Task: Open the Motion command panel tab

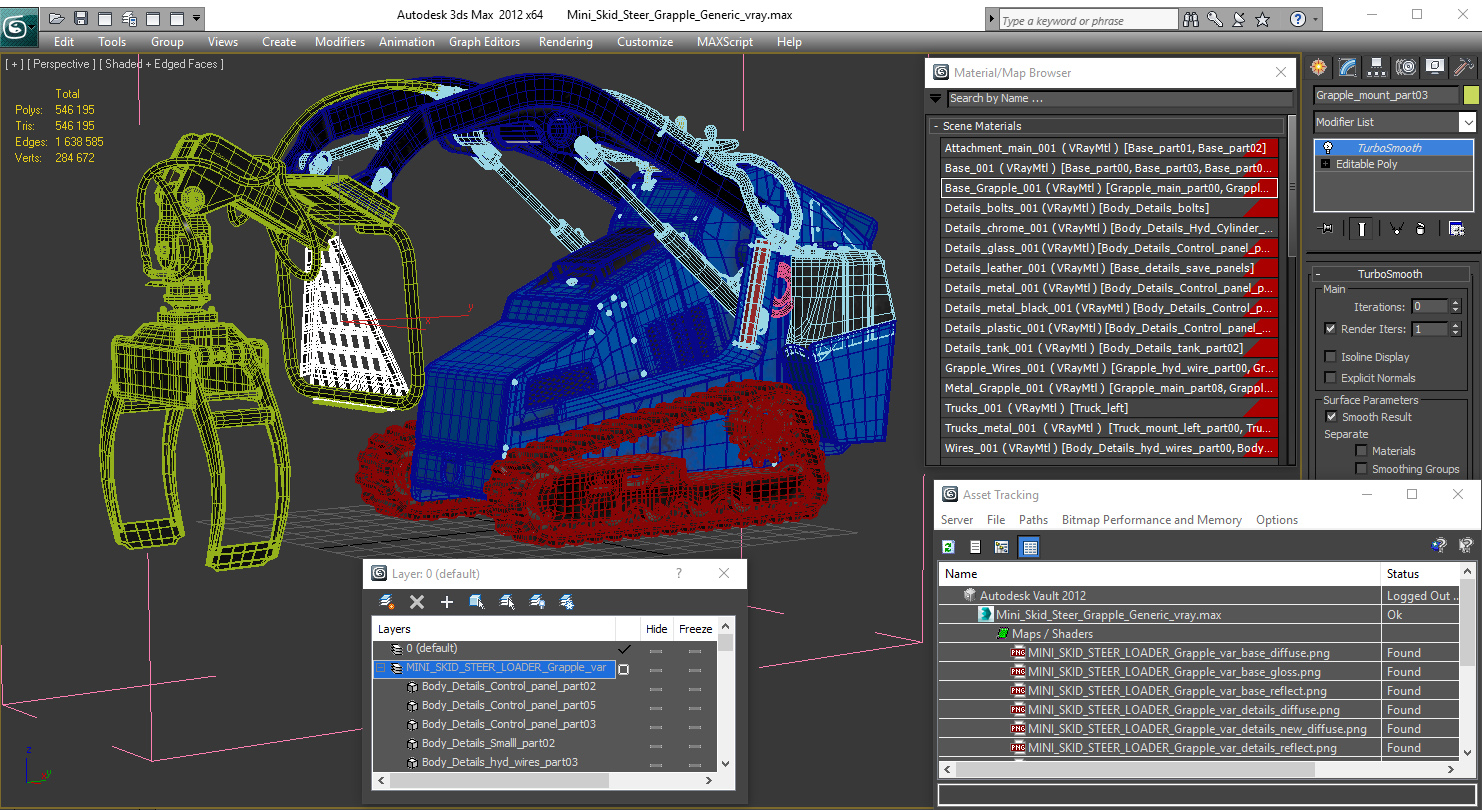Action: tap(1406, 67)
